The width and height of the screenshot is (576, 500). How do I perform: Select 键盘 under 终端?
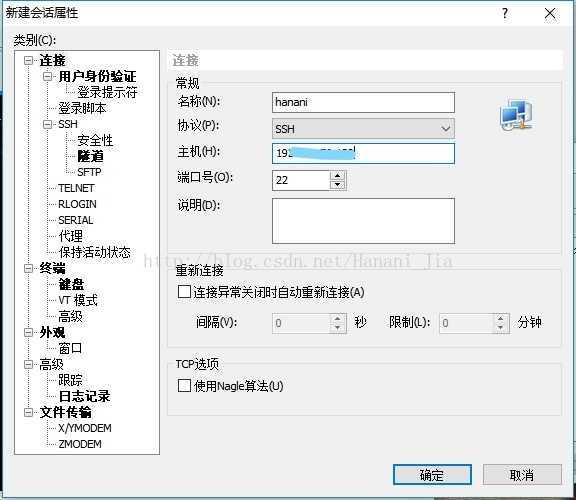pos(71,284)
